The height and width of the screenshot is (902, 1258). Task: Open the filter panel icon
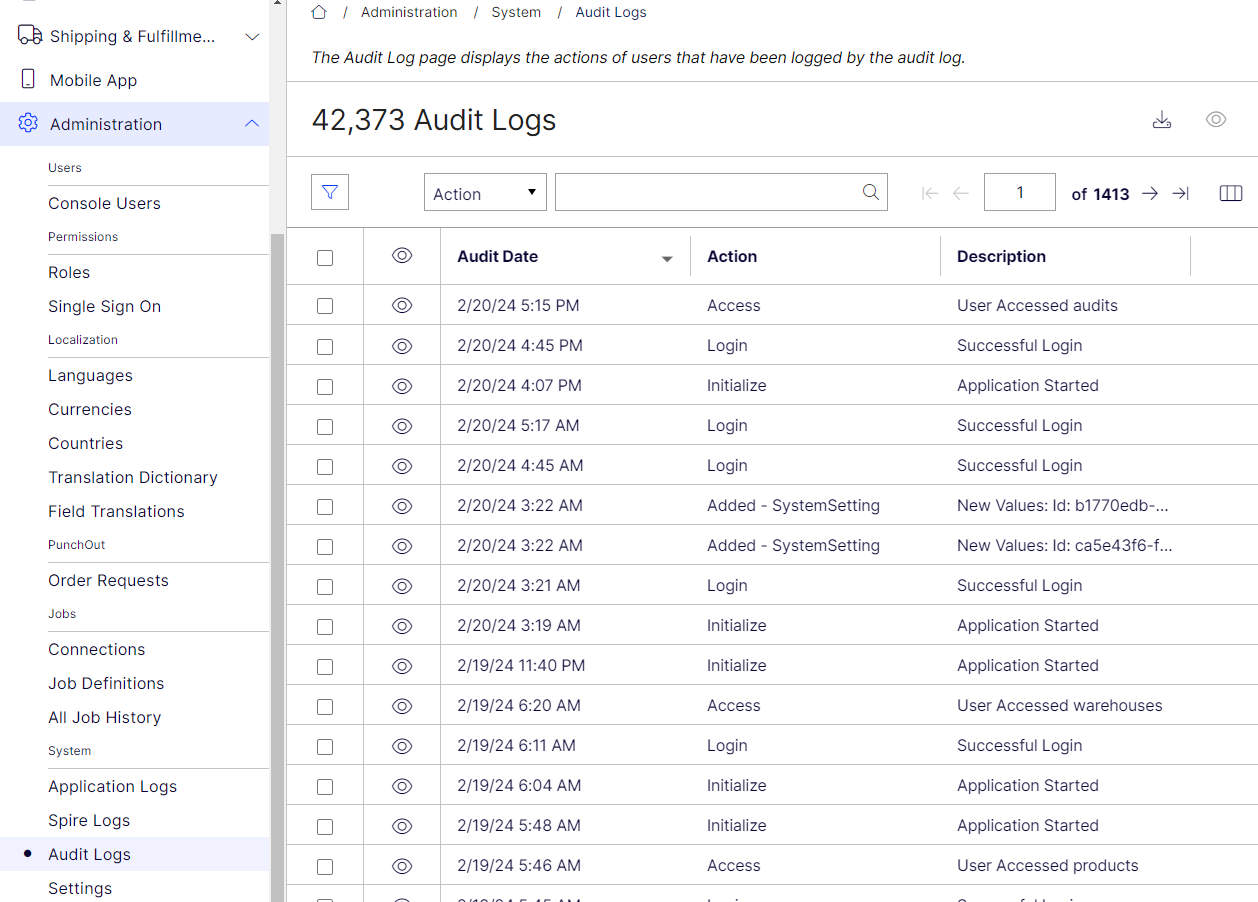click(329, 191)
